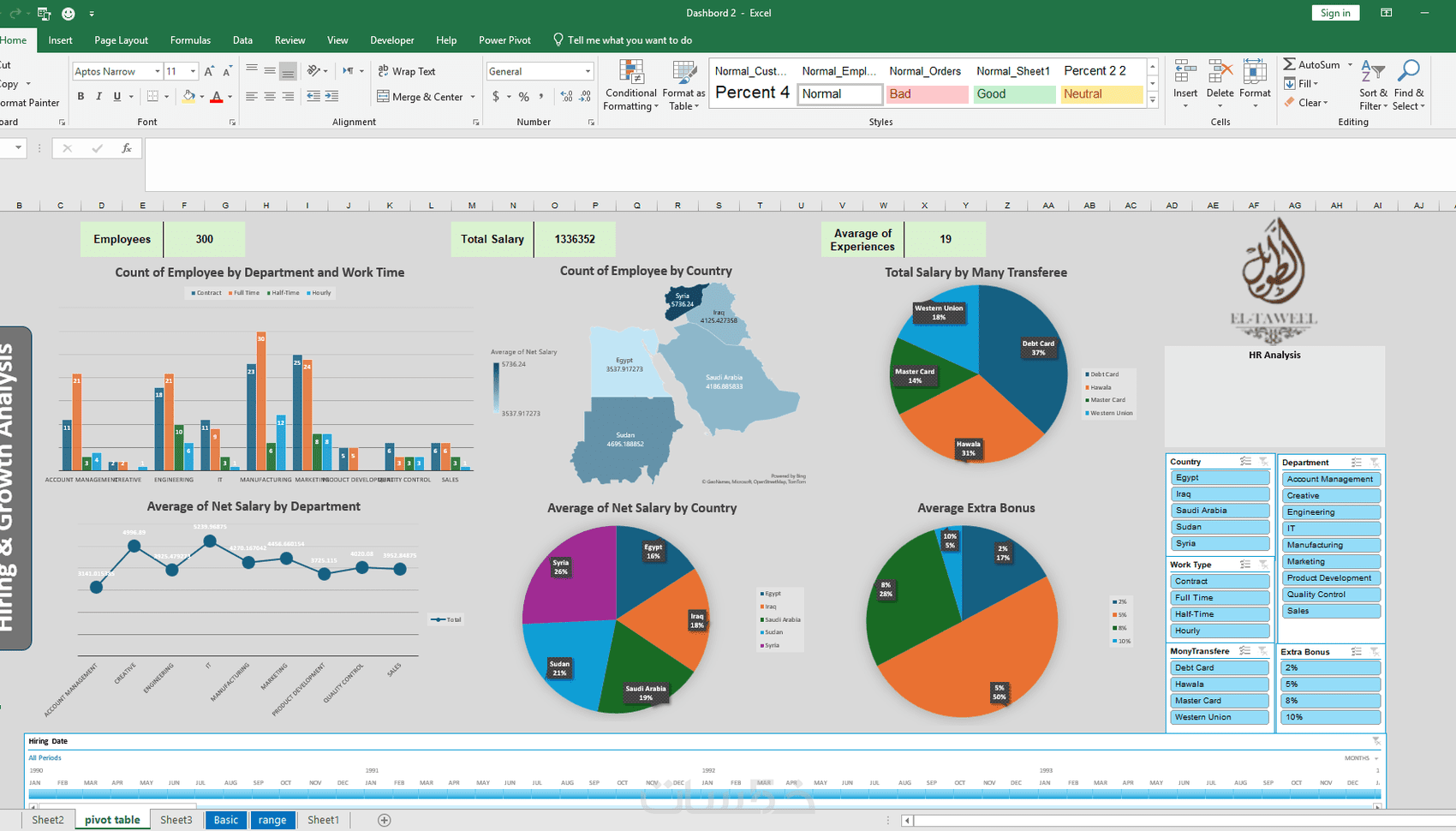The width and height of the screenshot is (1456, 831).
Task: Click the AutoSum sigma icon
Action: pyautogui.click(x=1289, y=64)
